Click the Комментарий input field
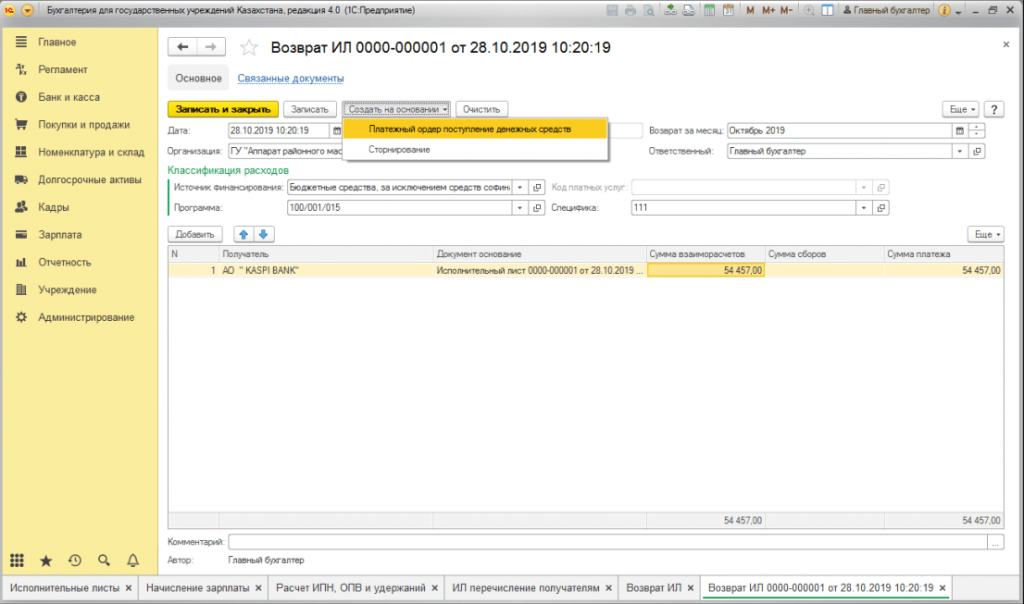Image resolution: width=1024 pixels, height=604 pixels. coord(612,542)
